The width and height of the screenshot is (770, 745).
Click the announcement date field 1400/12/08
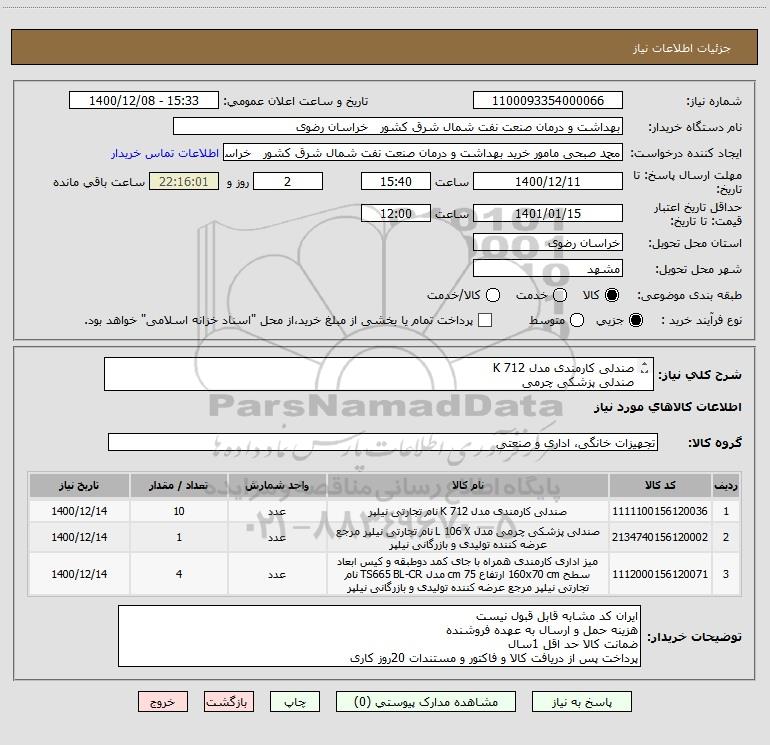144,101
